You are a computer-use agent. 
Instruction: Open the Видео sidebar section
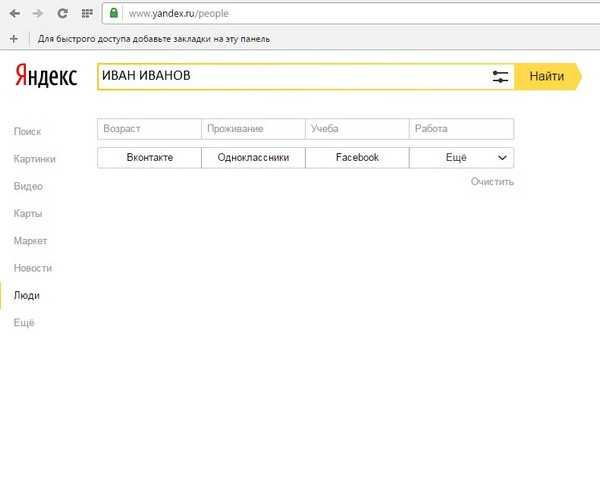[28, 186]
